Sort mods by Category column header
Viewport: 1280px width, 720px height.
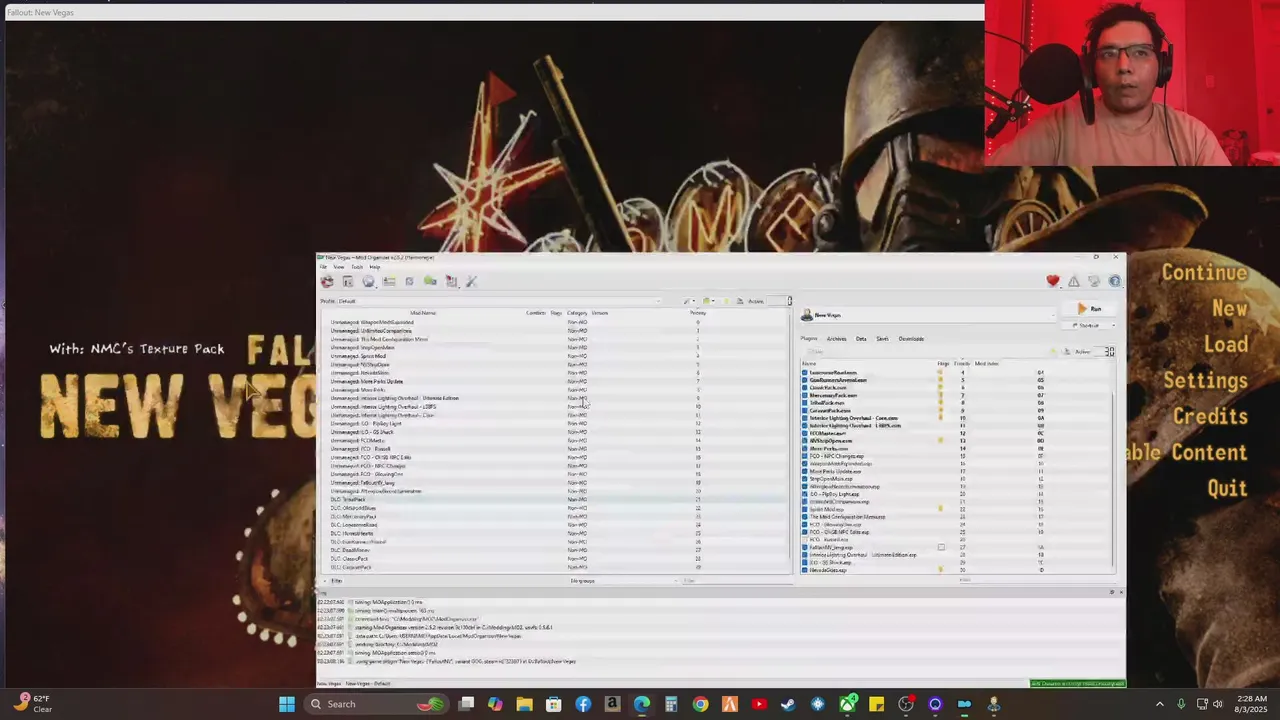tap(577, 313)
